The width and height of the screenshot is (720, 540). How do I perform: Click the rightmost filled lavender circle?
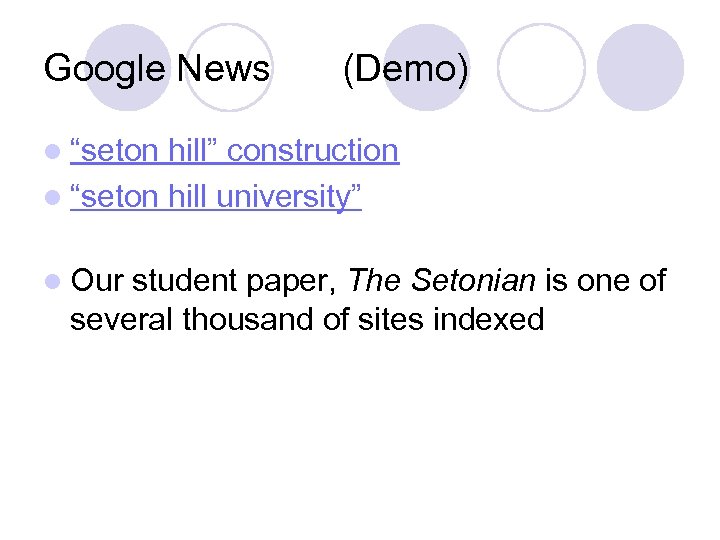[641, 66]
